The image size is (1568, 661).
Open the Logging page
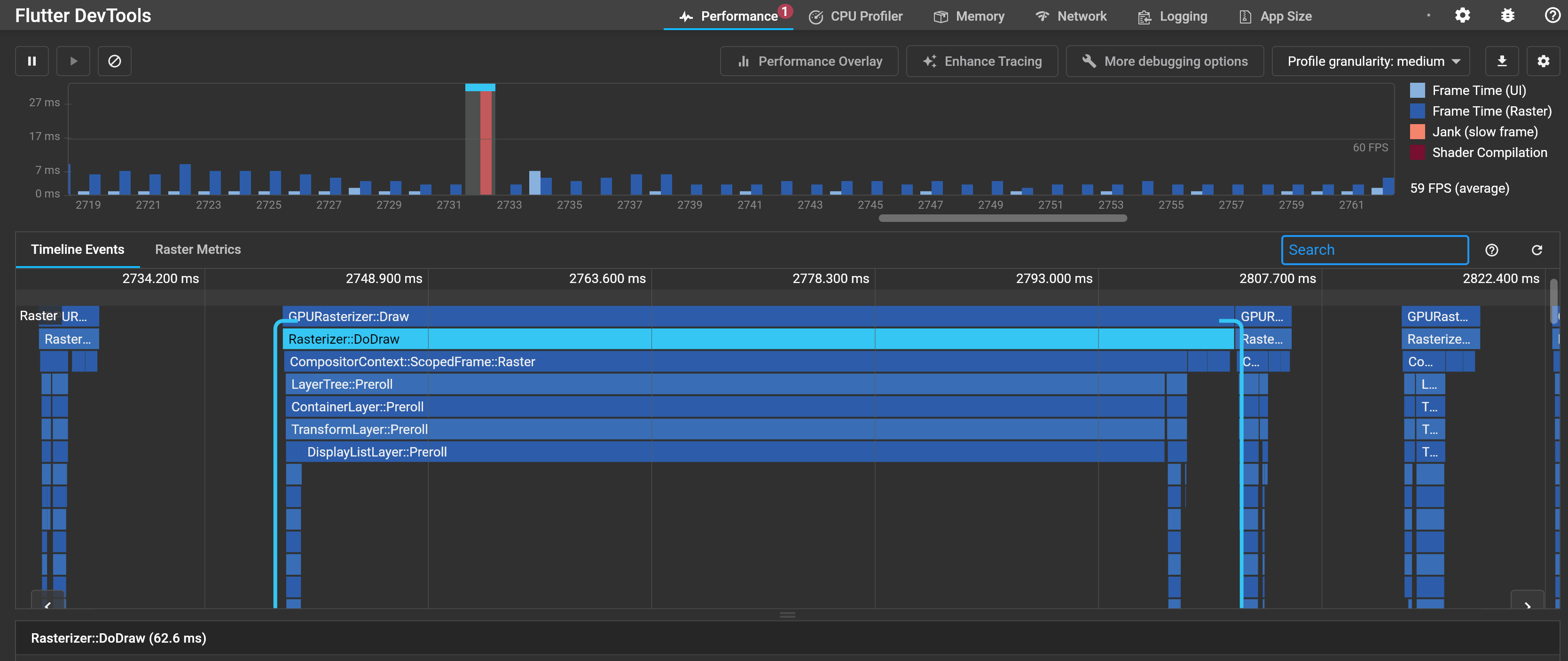[x=1171, y=16]
